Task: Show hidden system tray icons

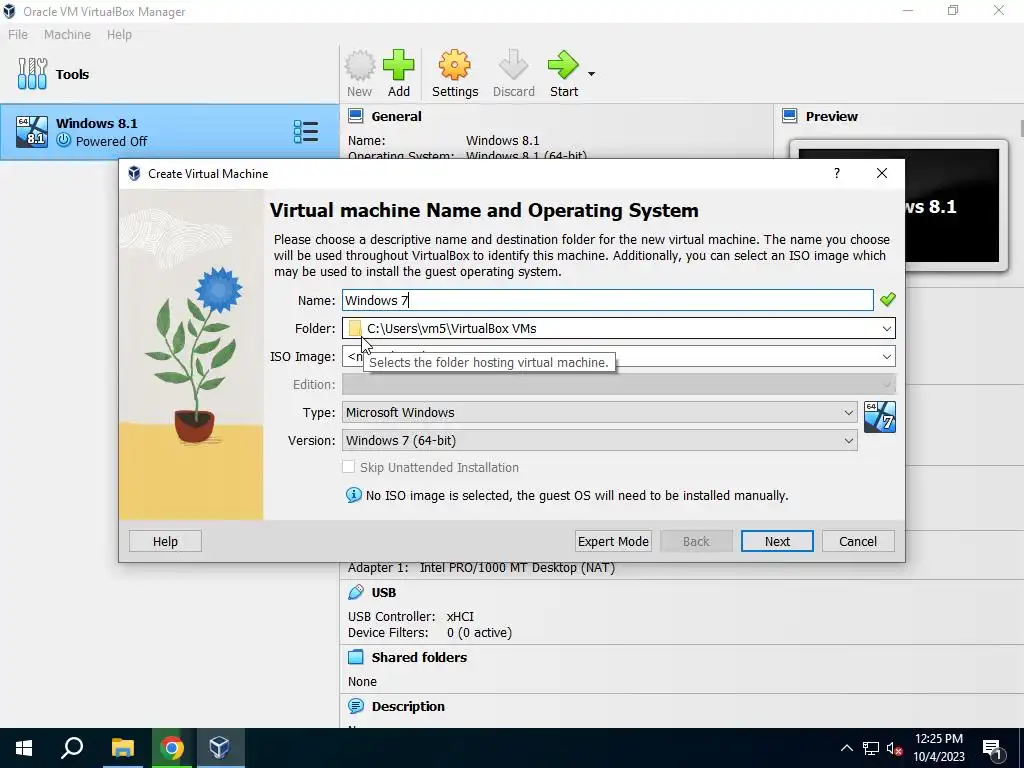Action: [846, 748]
